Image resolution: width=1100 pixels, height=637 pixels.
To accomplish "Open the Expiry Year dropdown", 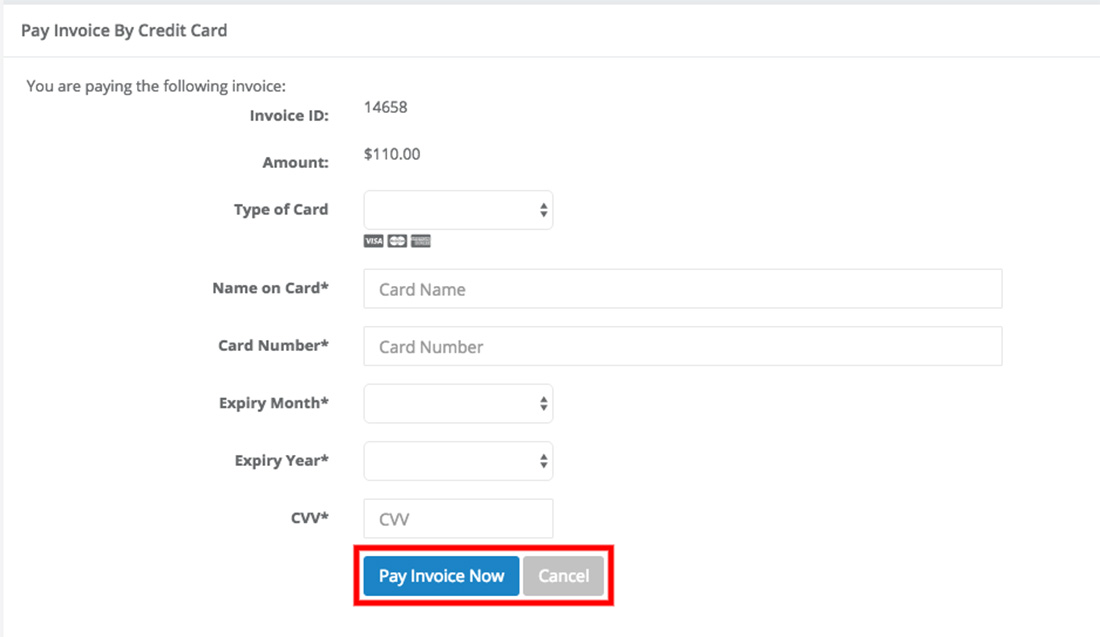I will 458,461.
